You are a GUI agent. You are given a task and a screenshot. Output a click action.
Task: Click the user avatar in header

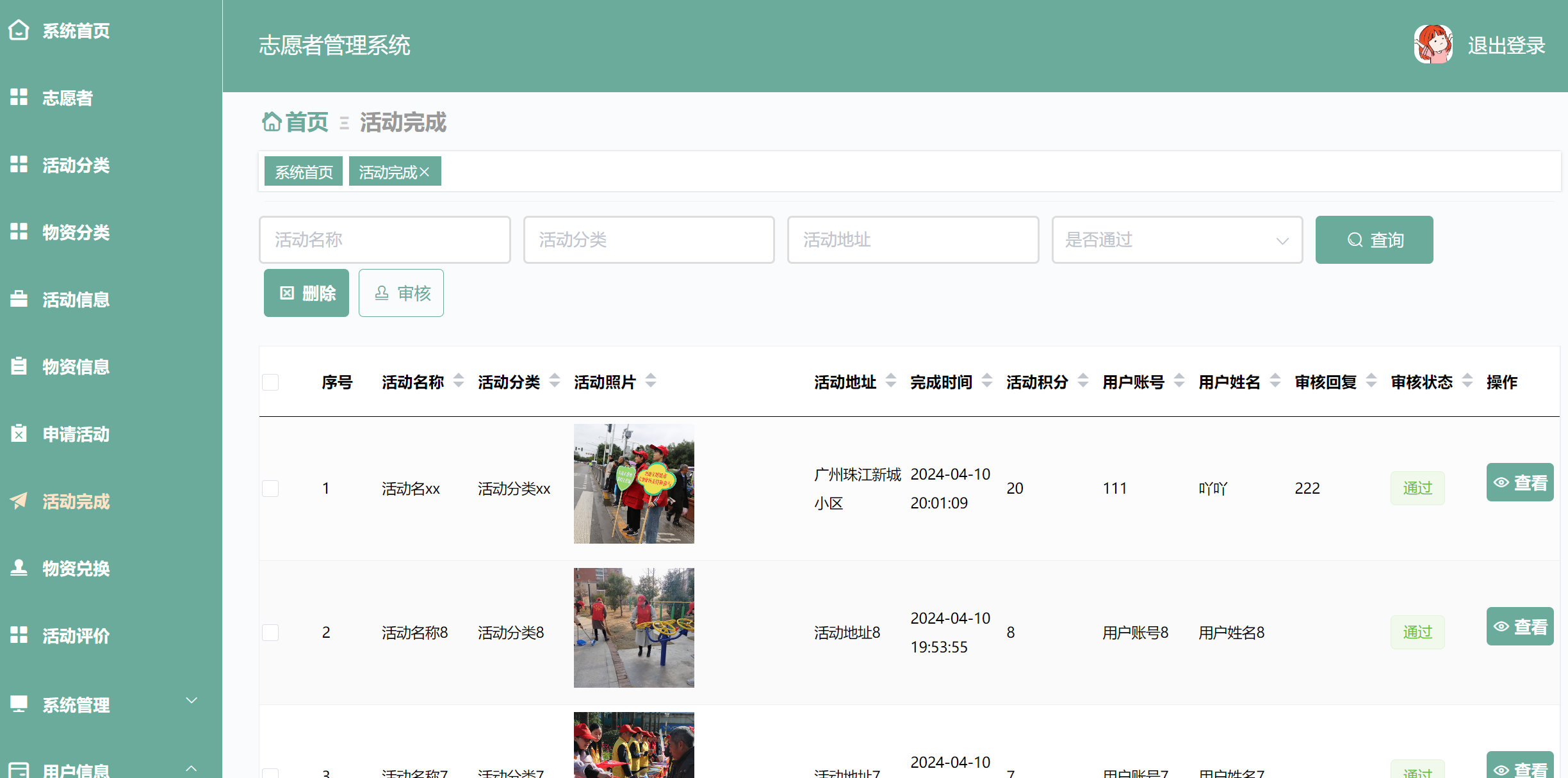[x=1433, y=44]
